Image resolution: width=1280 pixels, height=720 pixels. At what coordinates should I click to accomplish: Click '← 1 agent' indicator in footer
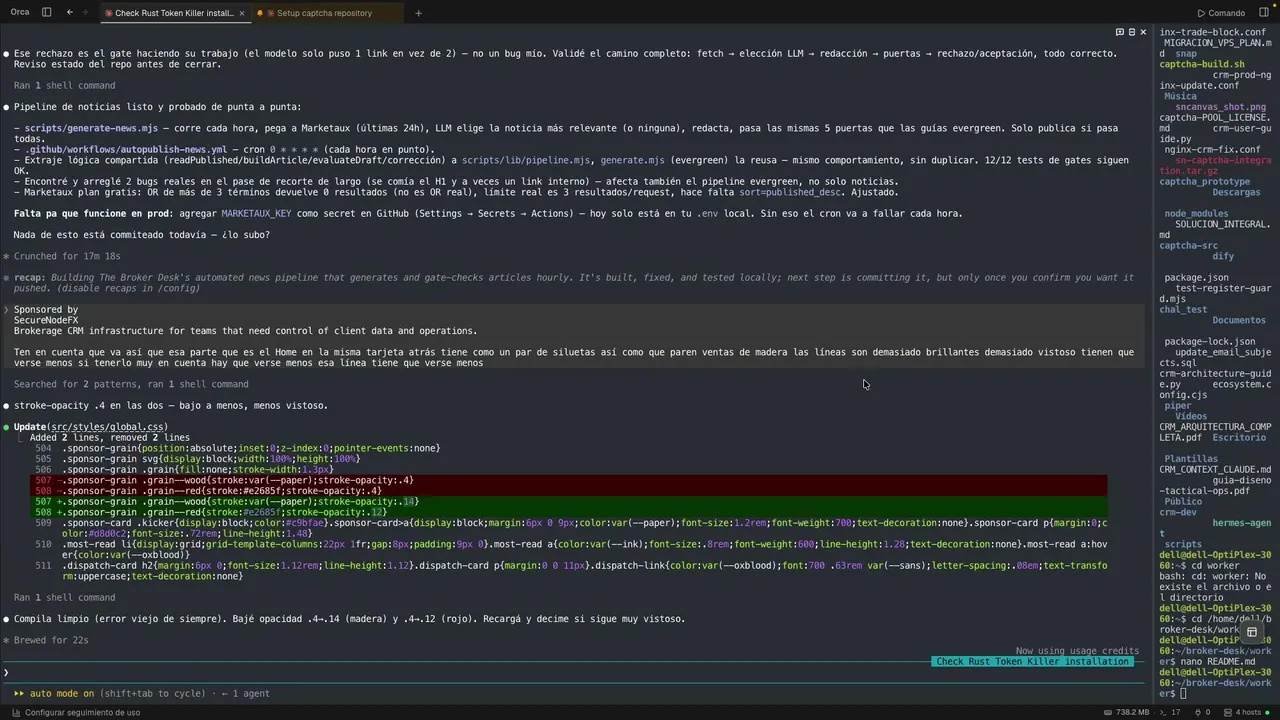pos(245,693)
